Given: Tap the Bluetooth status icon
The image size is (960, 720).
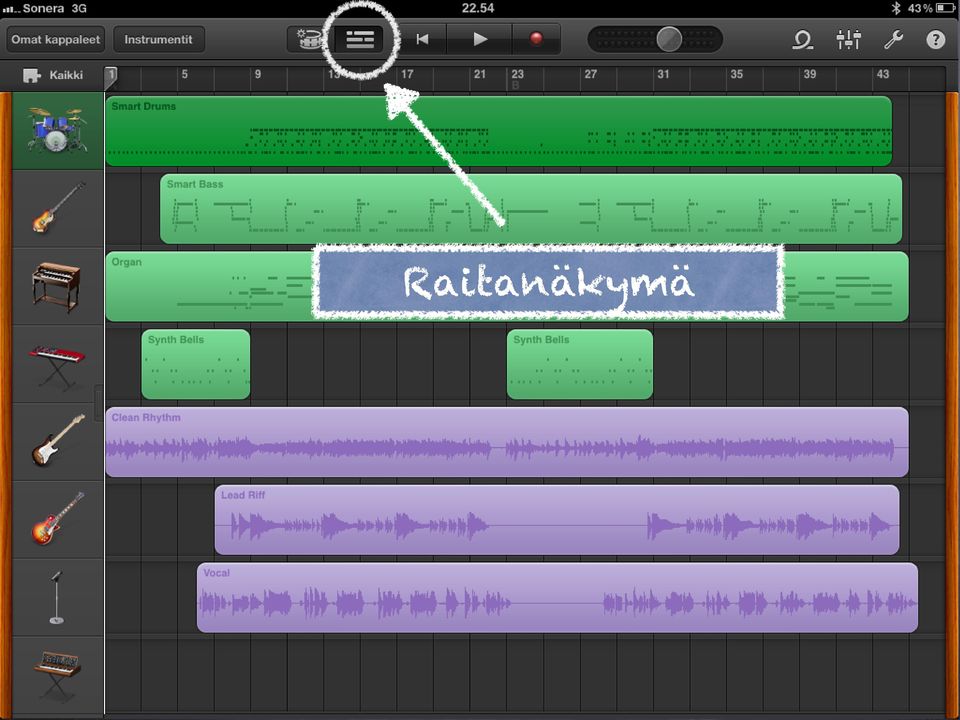Looking at the screenshot, I should (x=895, y=8).
